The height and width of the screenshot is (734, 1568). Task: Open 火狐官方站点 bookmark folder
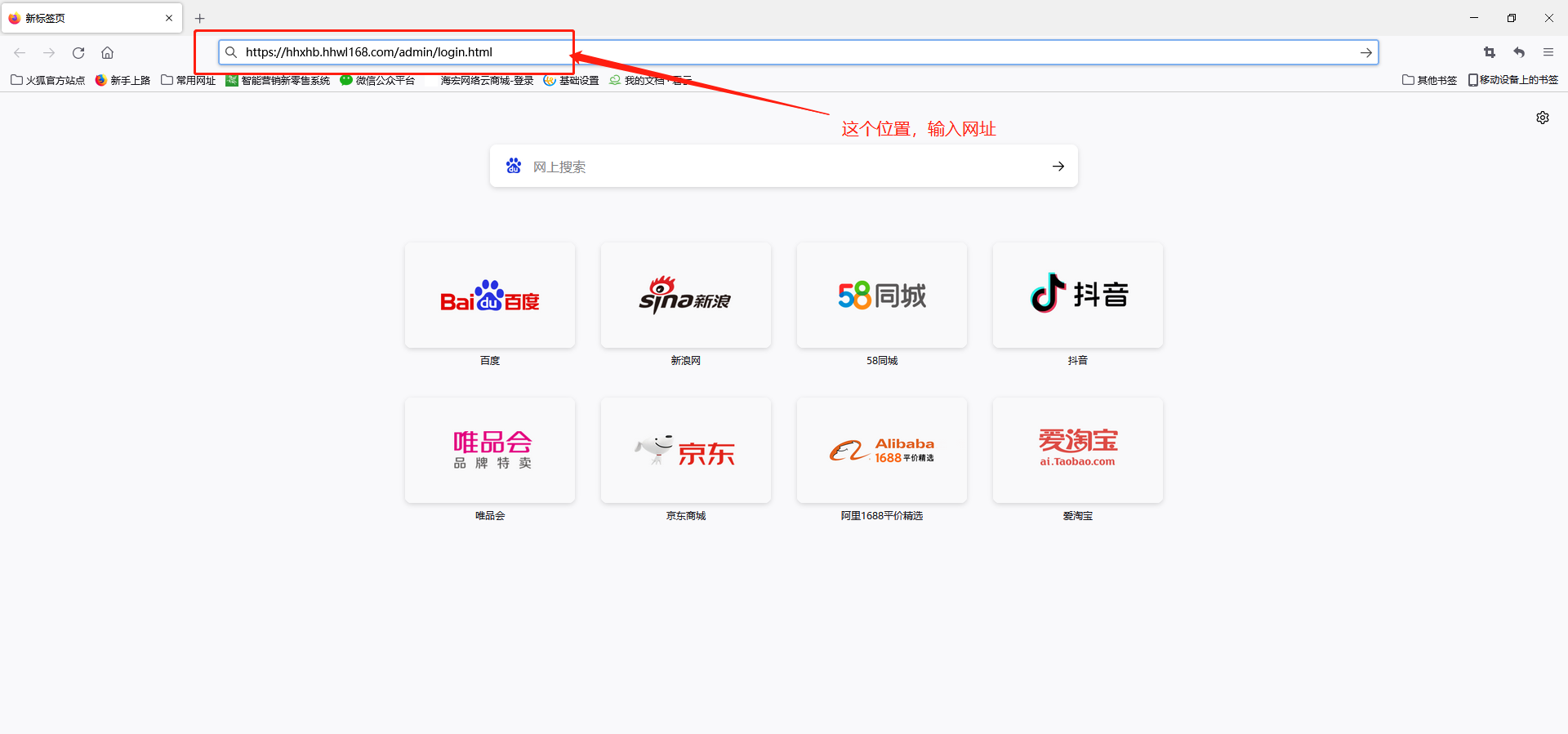(48, 80)
